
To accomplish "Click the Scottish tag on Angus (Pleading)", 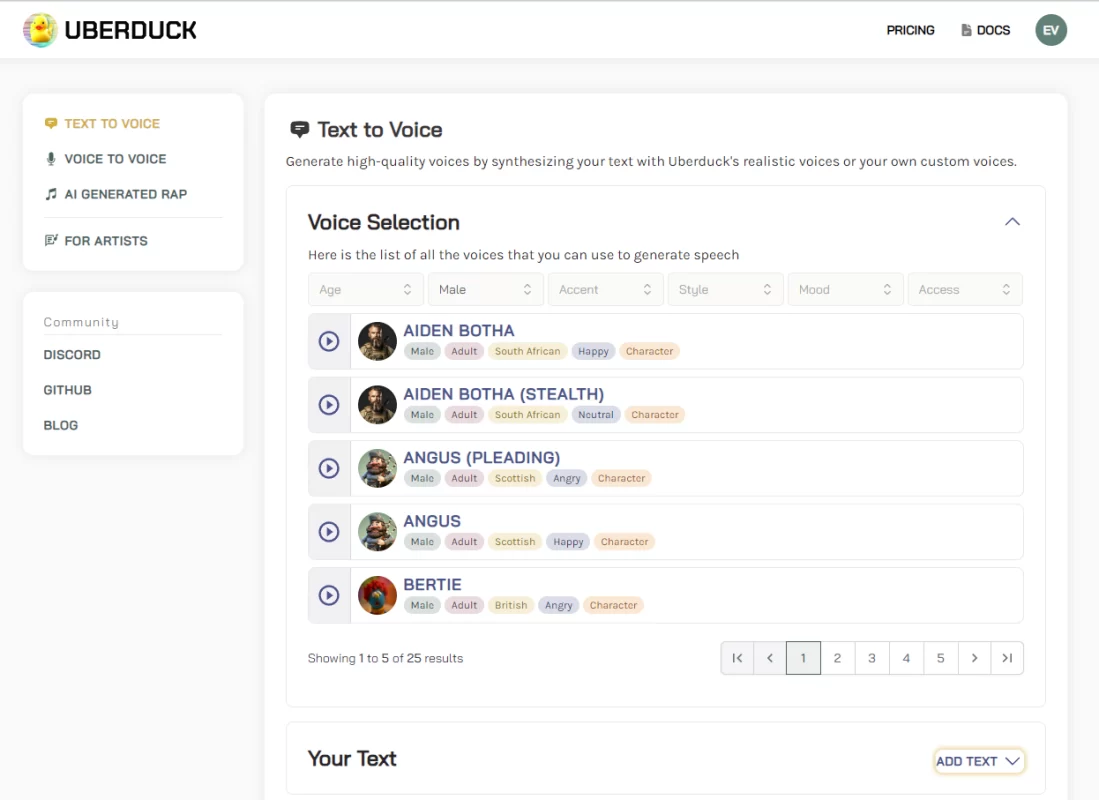I will click(x=515, y=478).
